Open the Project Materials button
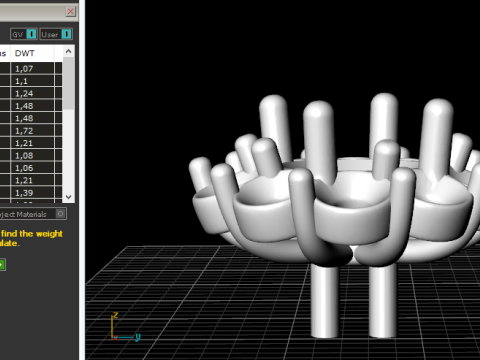480x360 pixels. tap(32, 214)
